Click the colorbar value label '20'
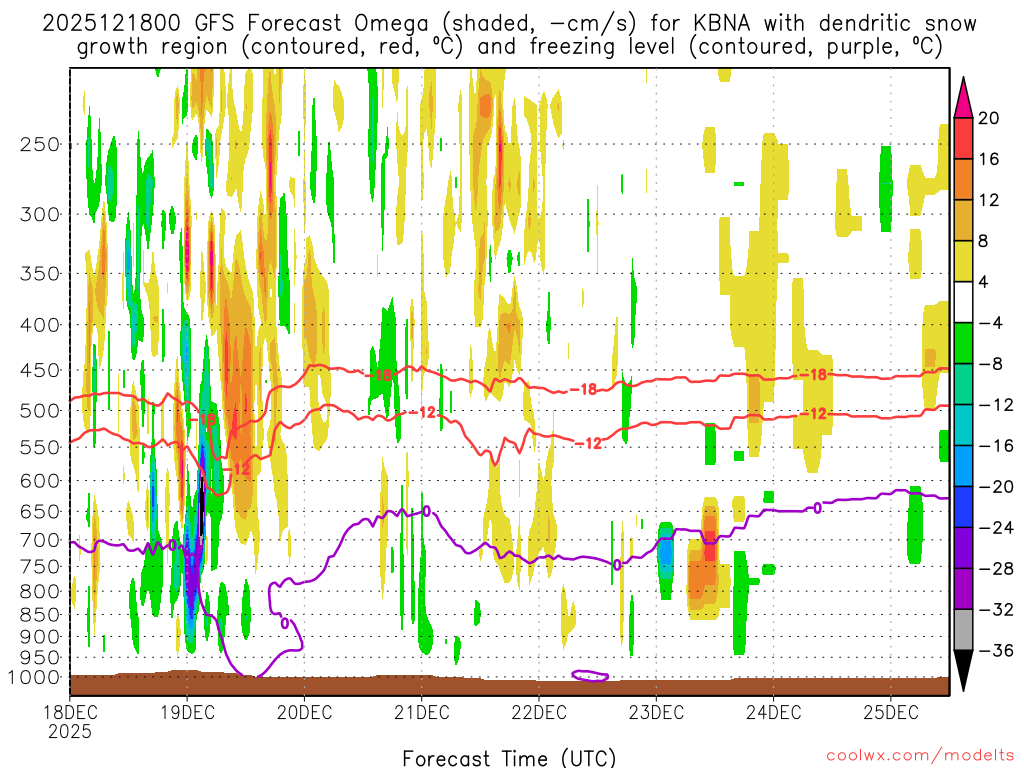The width and height of the screenshot is (1024, 768). pos(989,118)
